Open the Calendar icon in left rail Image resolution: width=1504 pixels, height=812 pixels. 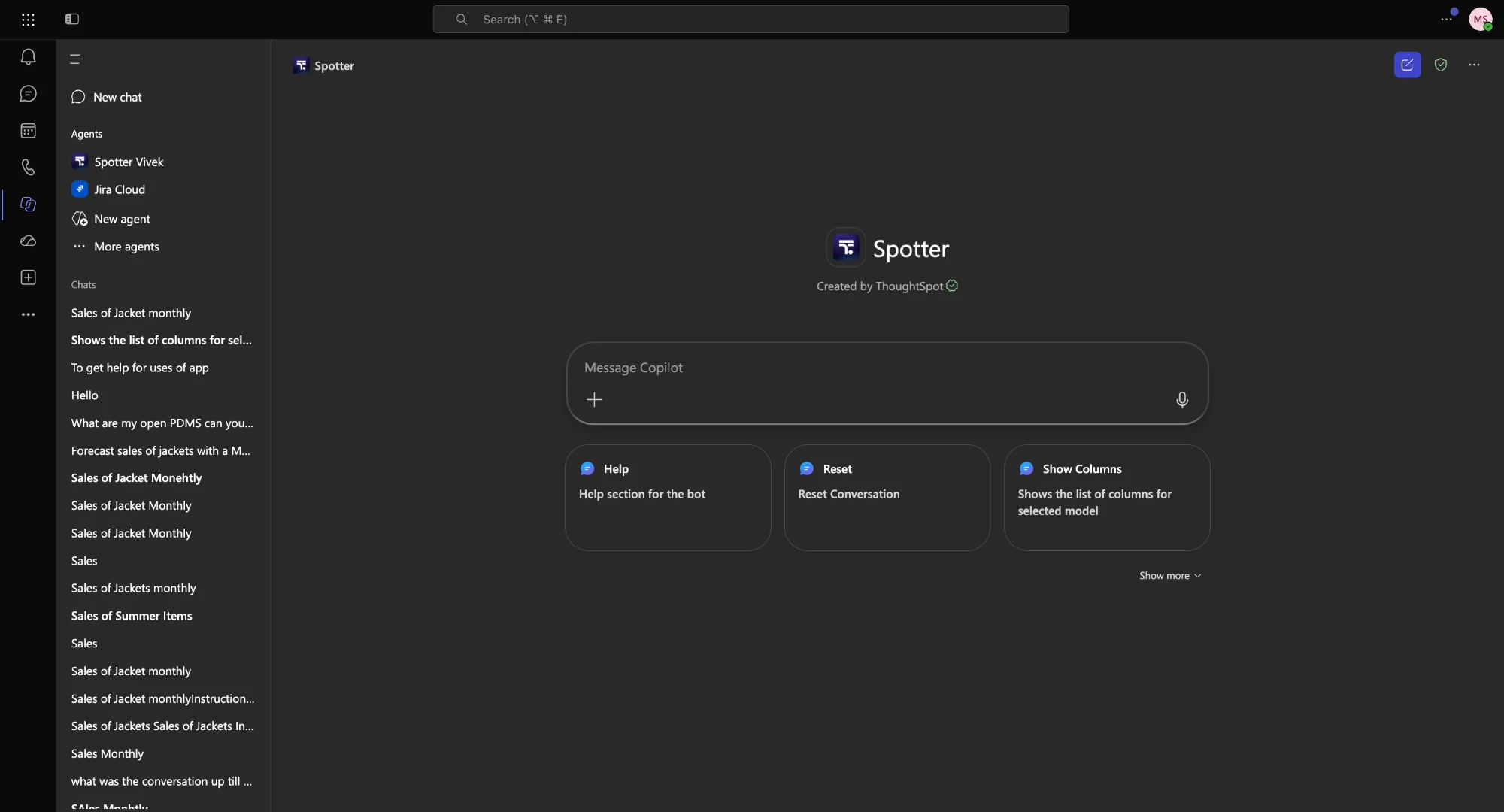coord(28,131)
